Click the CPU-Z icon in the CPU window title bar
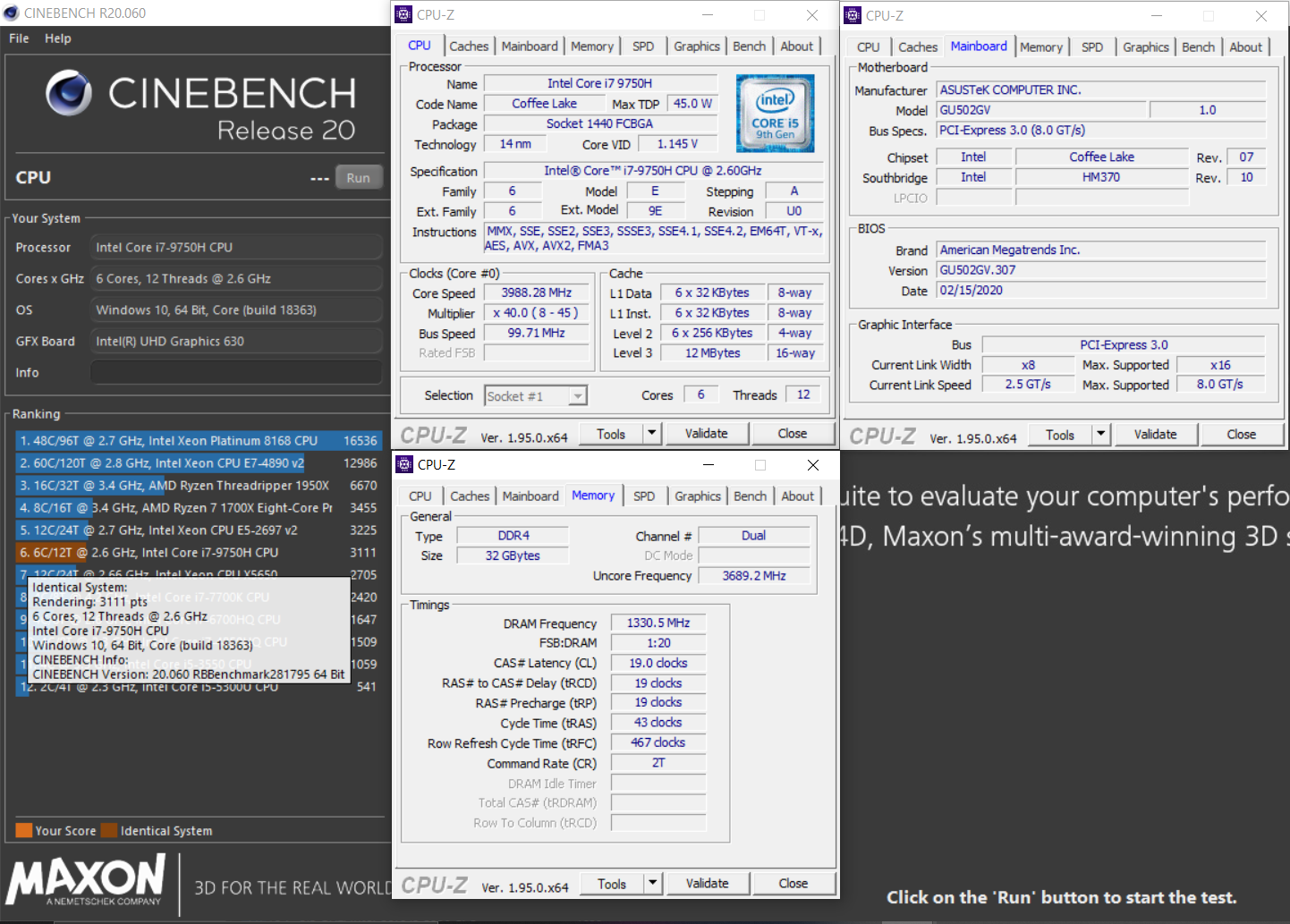This screenshot has height=924, width=1290. (x=403, y=14)
